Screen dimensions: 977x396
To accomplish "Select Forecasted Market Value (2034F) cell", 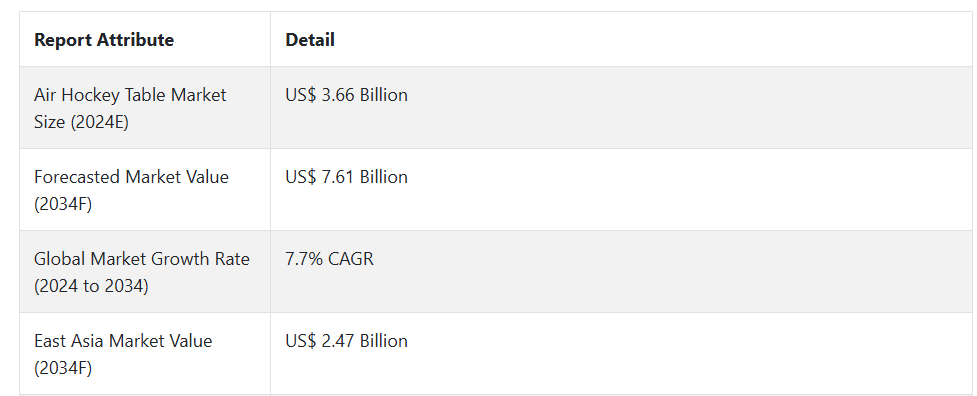I will pyautogui.click(x=145, y=190).
